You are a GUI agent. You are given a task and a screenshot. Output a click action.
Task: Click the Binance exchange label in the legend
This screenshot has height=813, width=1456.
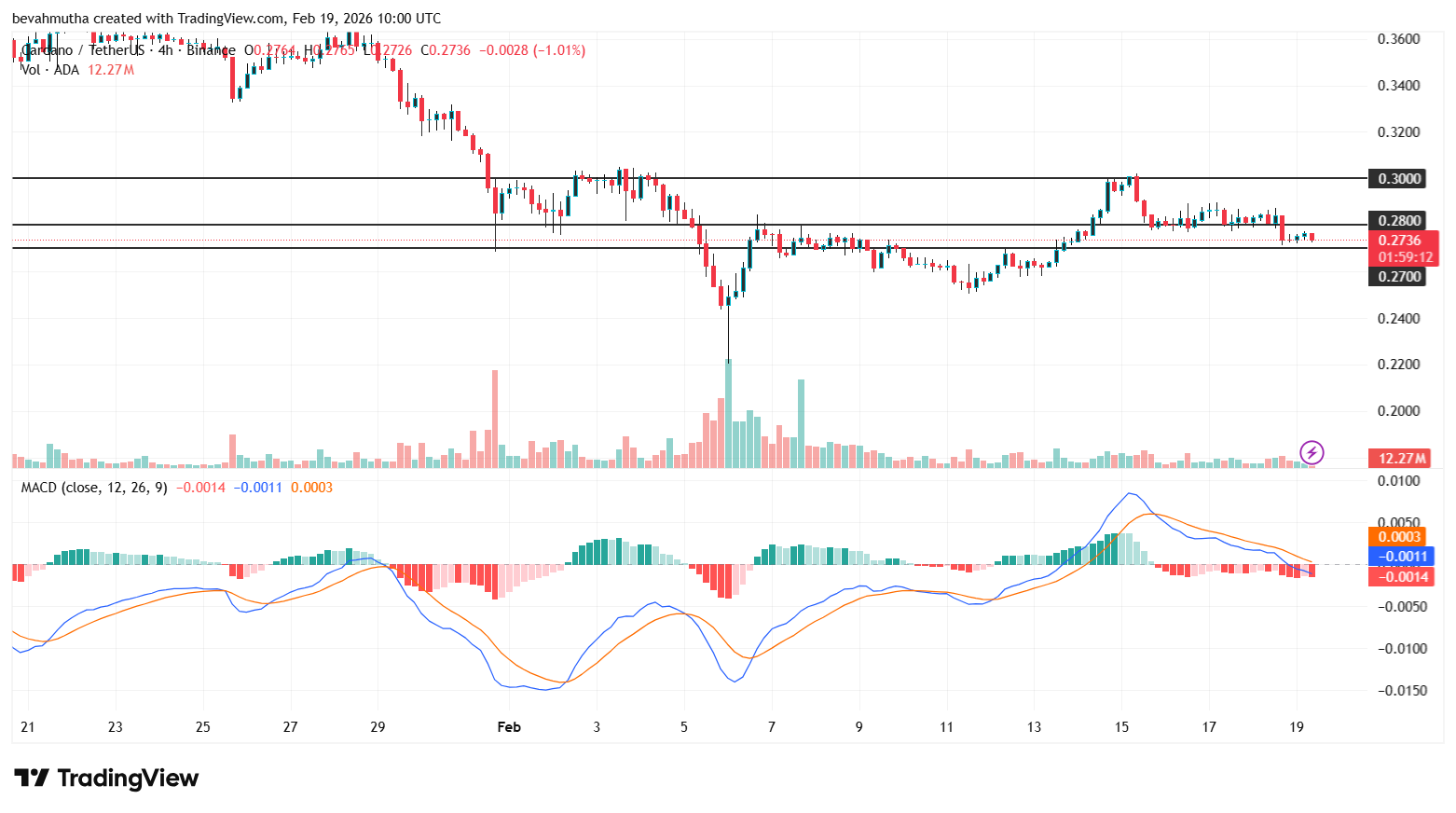210,50
